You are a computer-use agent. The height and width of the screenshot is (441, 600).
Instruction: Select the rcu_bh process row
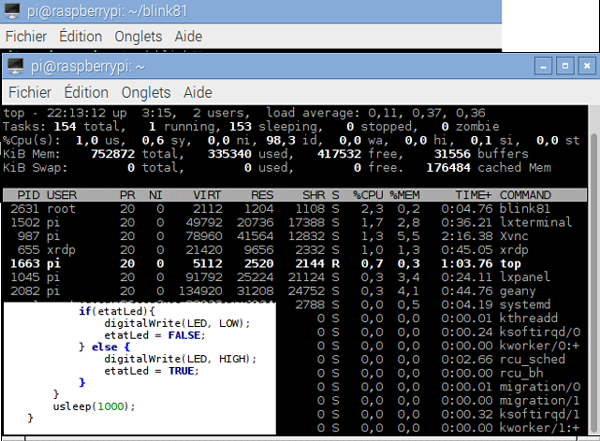(432, 373)
